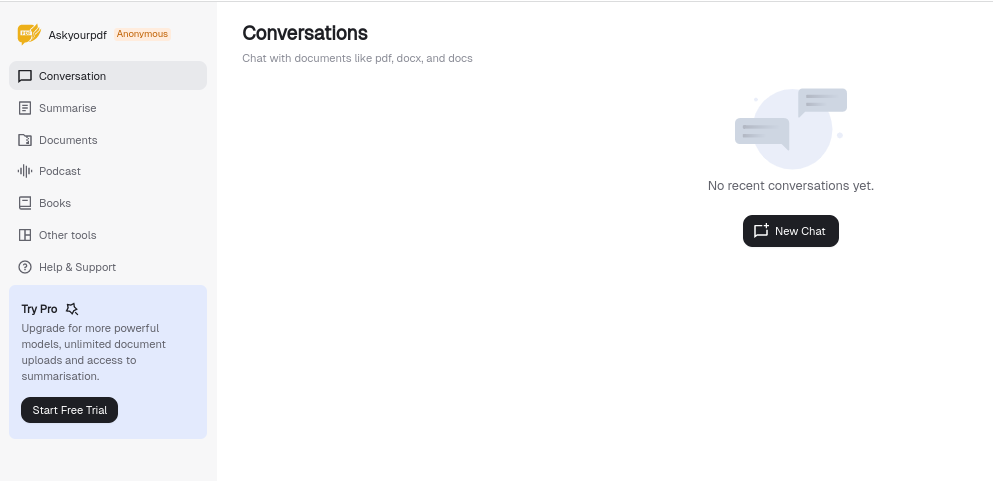Screen dimensions: 993x481
Task: Open Other tools from sidebar
Action: (108, 235)
